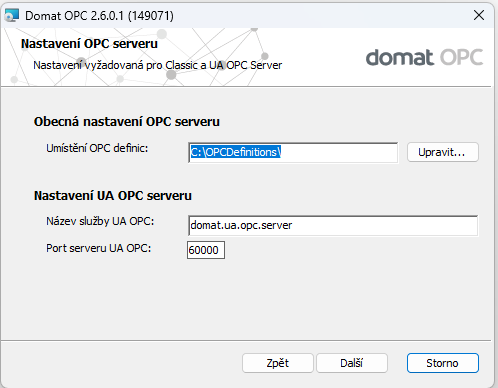Click the window title 'Domat OPC 2.6.0.1 (149071)'
Image resolution: width=498 pixels, height=388 pixels.
[x=99, y=16]
